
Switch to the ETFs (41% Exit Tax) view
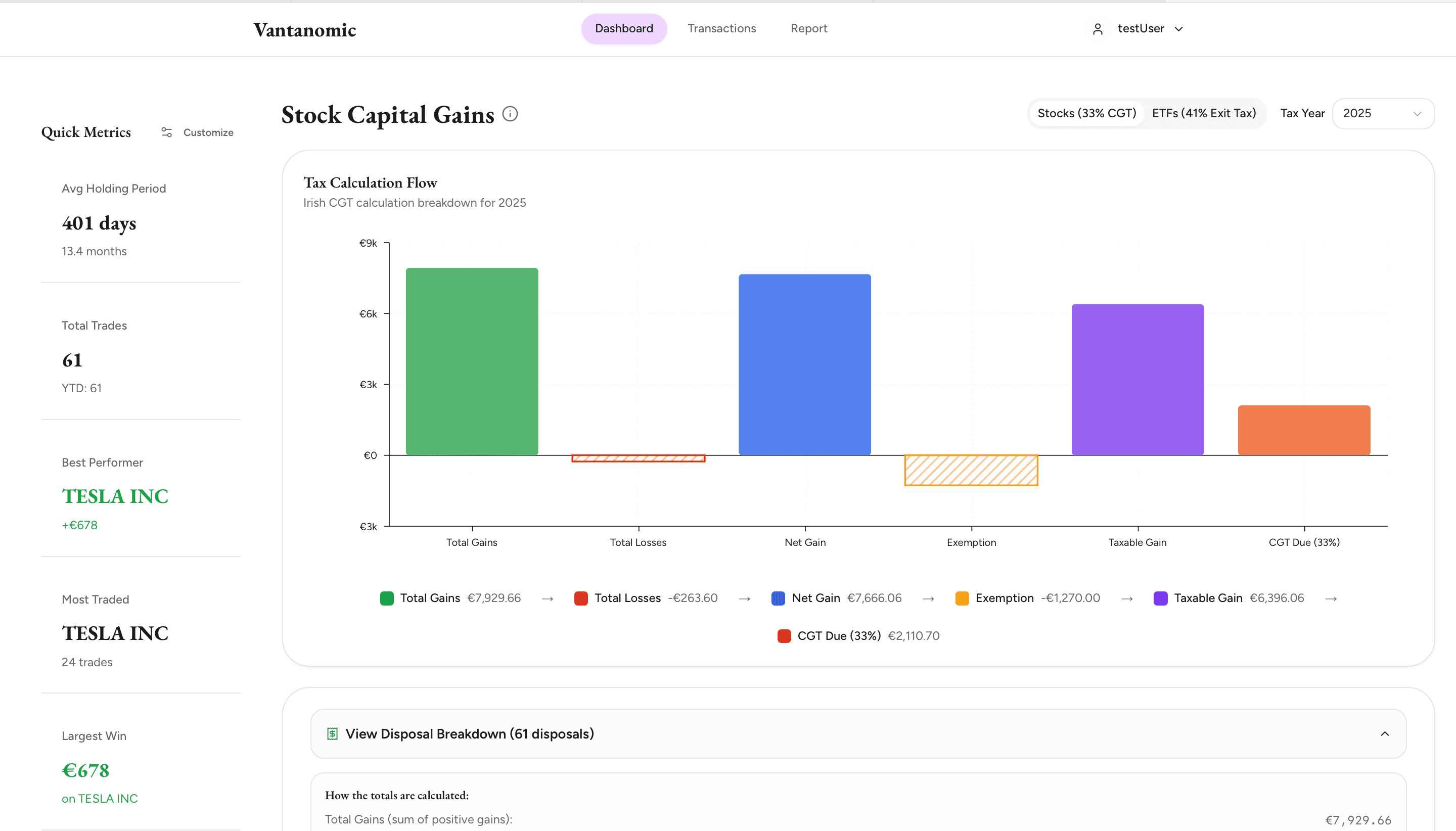[x=1204, y=113]
